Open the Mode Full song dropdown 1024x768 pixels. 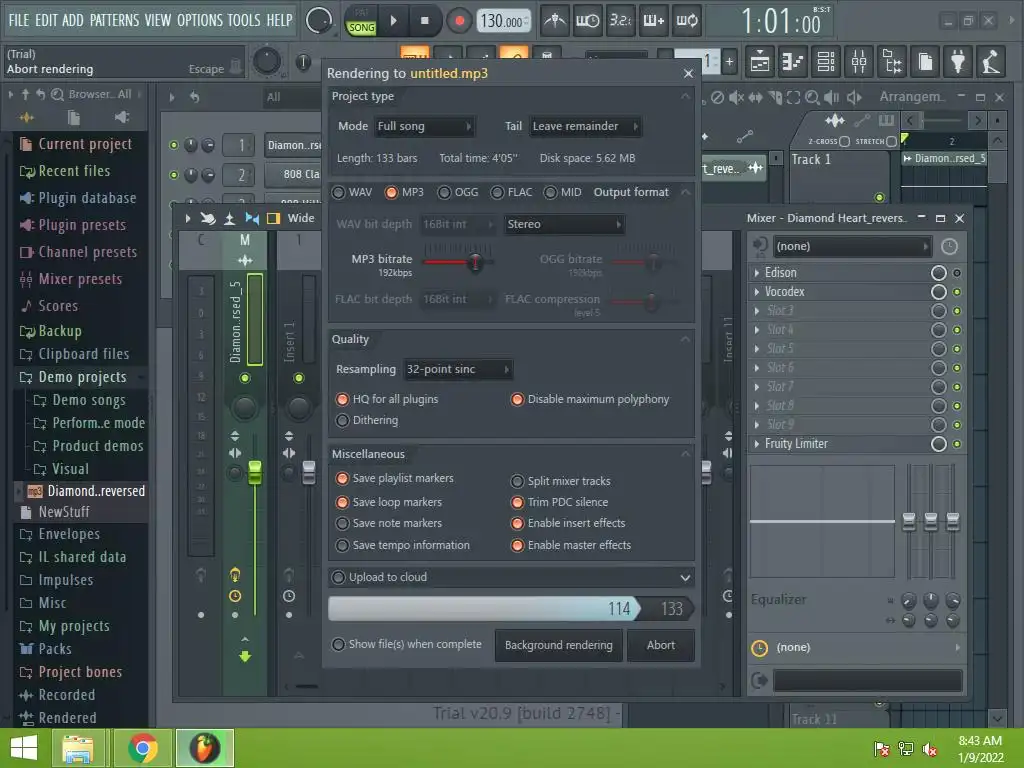point(424,127)
